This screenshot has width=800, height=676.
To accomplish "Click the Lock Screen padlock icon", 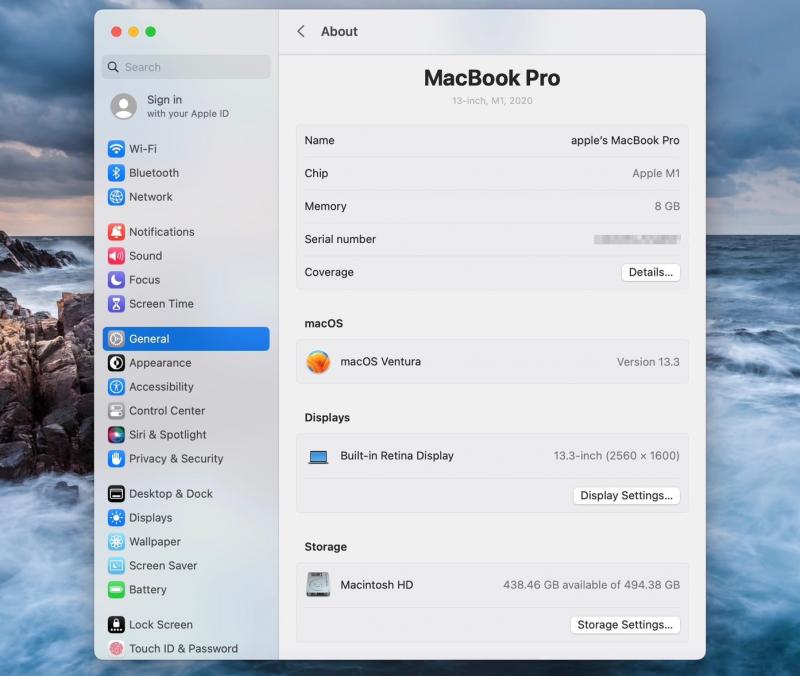I will point(116,624).
